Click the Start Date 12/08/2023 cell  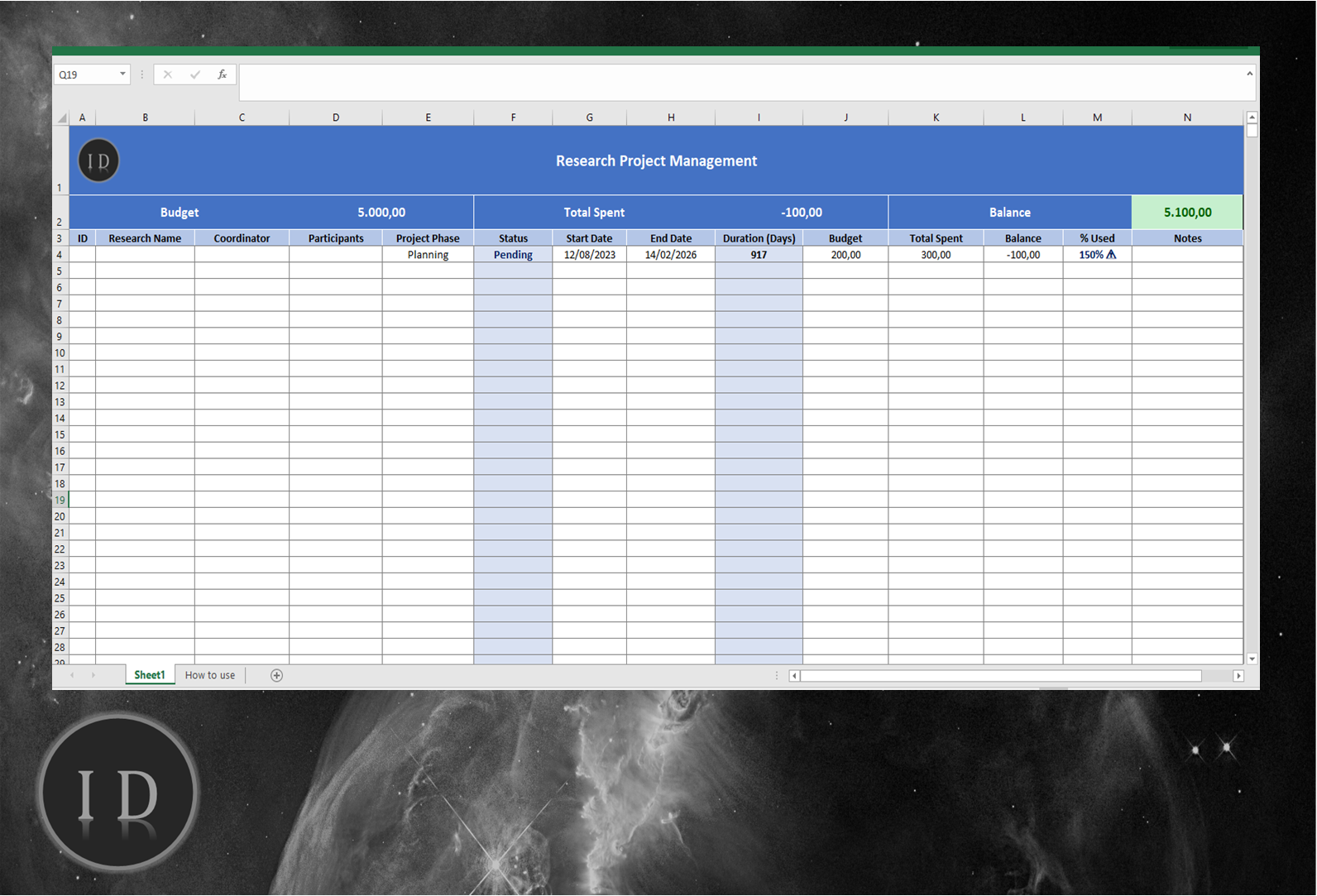coord(590,255)
